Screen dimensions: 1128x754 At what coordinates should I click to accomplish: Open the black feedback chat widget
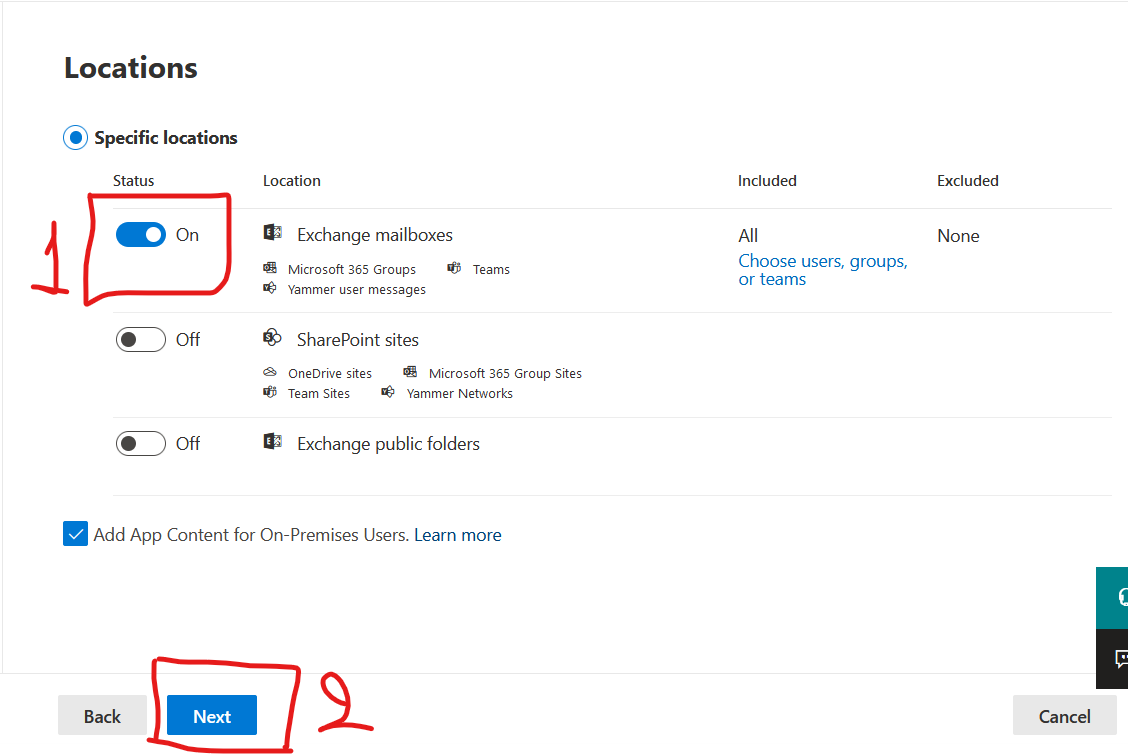click(1112, 659)
